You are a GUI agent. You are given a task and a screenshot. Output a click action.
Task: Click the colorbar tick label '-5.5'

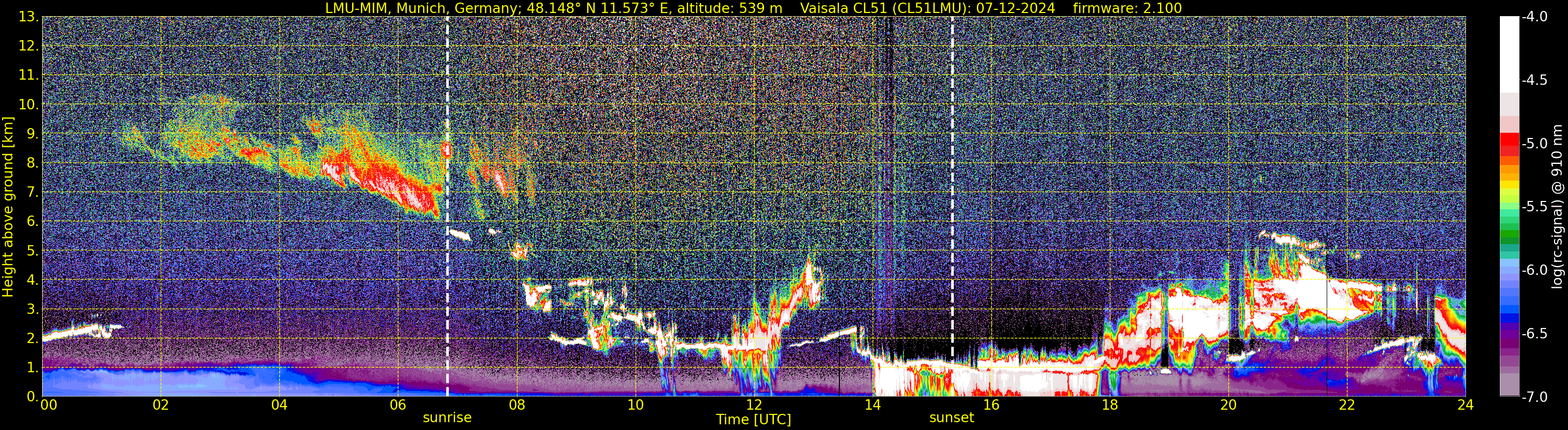pyautogui.click(x=1534, y=207)
